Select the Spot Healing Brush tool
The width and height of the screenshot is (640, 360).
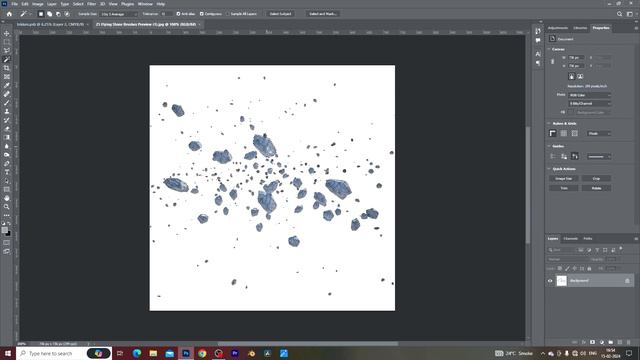click(7, 94)
